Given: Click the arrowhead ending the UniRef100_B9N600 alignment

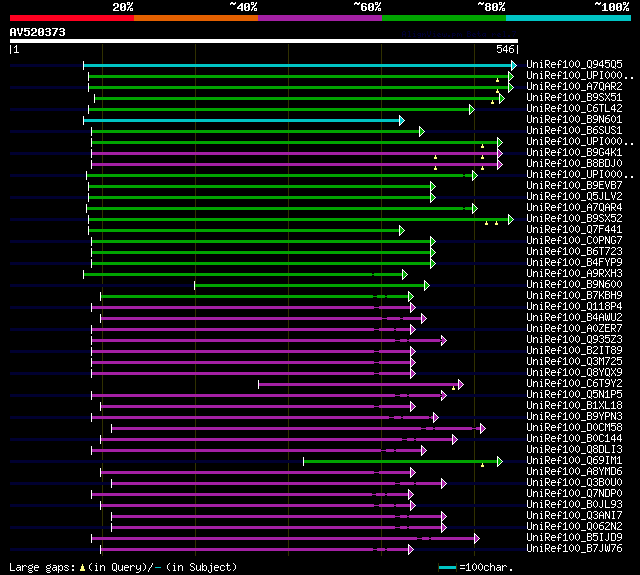Looking at the screenshot, I should pyautogui.click(x=427, y=286).
